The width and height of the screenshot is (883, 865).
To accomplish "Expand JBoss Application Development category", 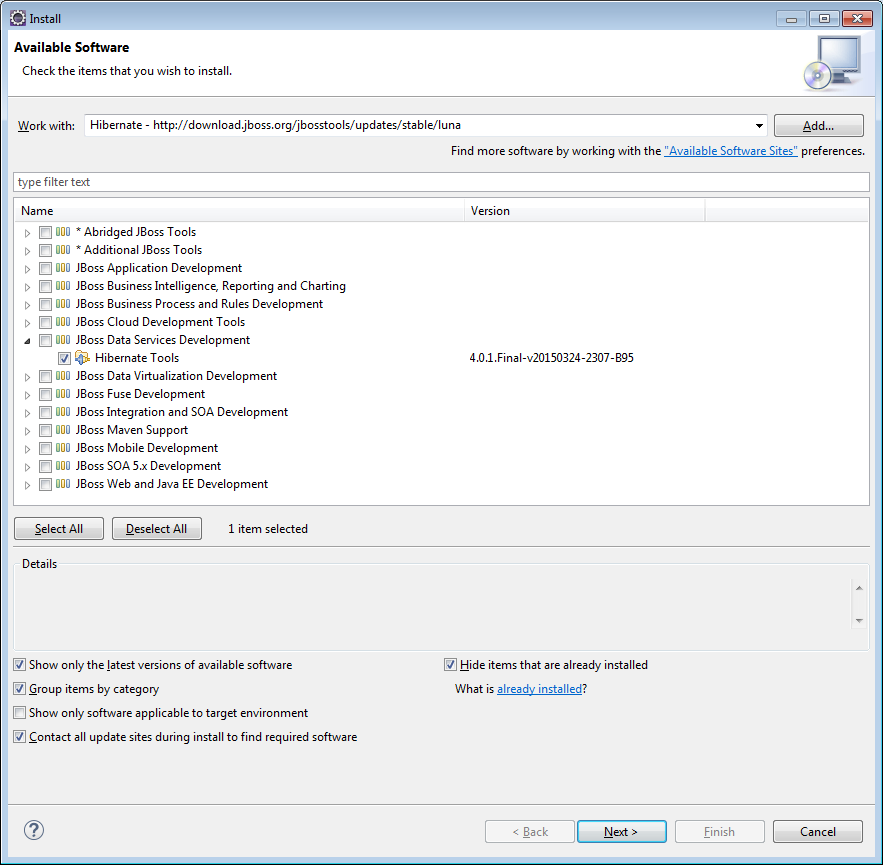I will tap(27, 269).
